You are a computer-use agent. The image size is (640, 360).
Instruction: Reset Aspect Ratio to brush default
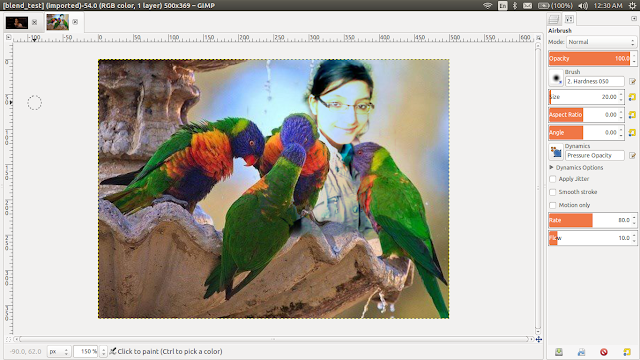[632, 115]
